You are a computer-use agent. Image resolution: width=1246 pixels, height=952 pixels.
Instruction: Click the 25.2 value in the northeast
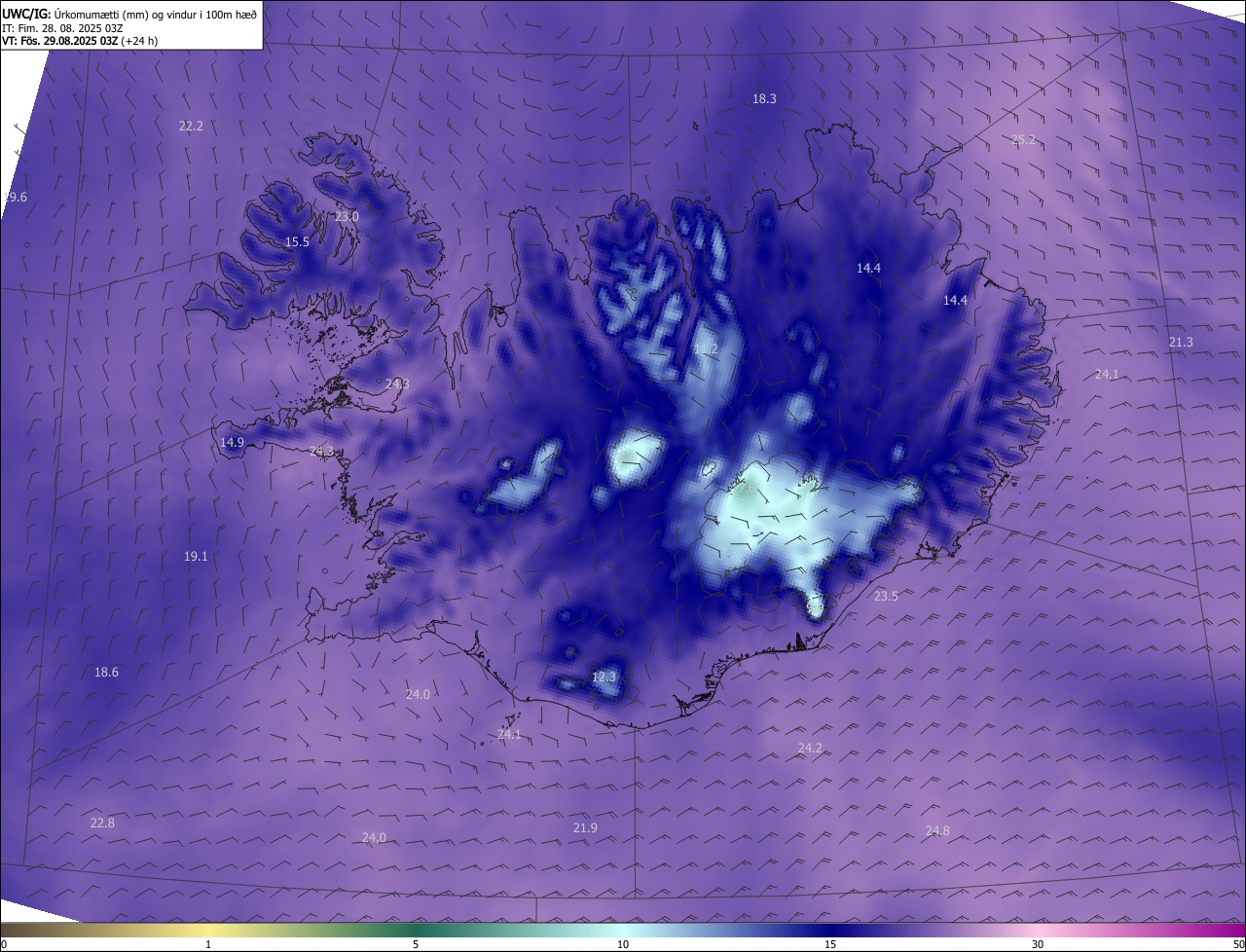coord(1023,139)
